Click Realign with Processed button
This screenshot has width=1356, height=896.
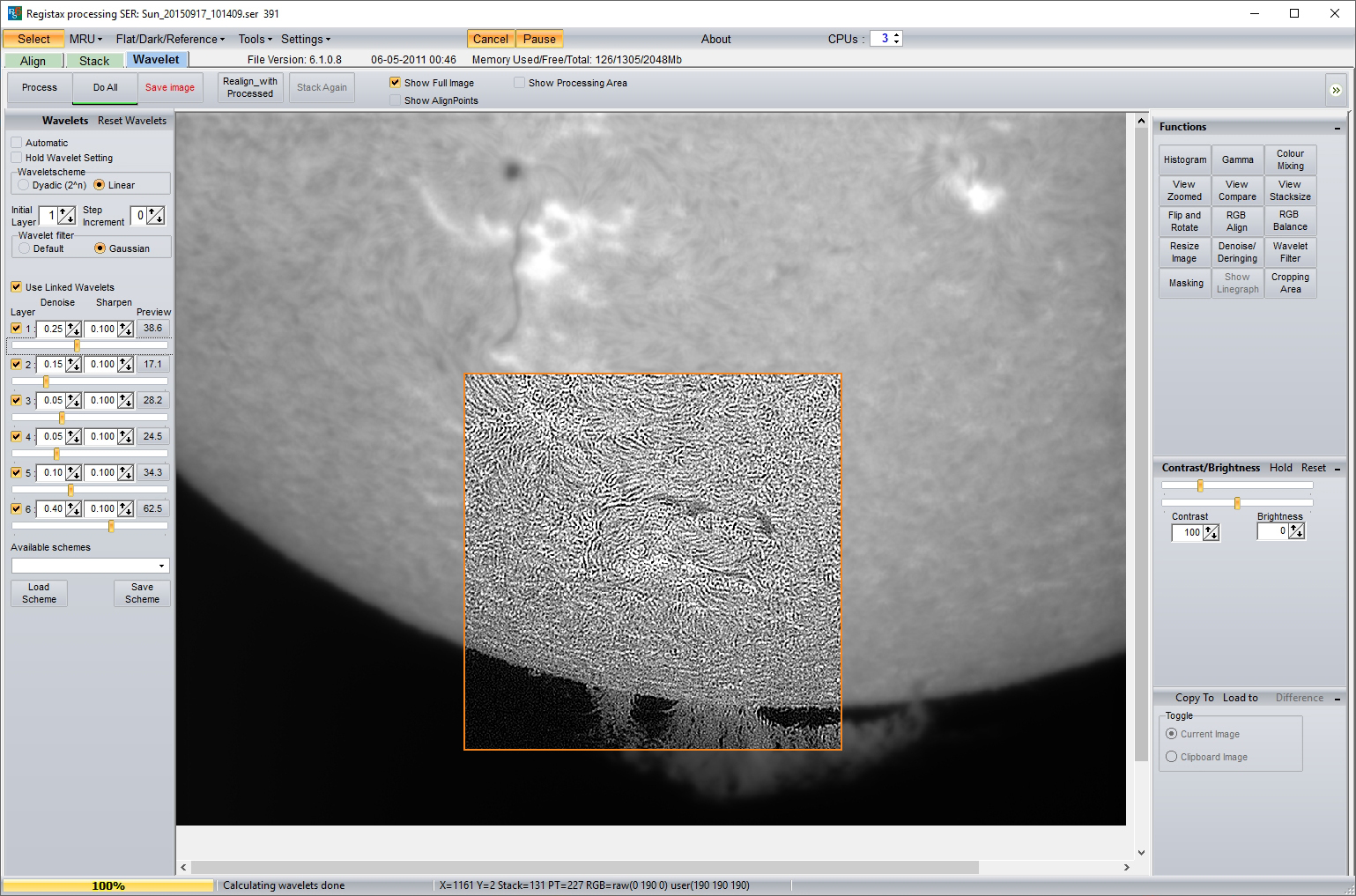[x=250, y=87]
